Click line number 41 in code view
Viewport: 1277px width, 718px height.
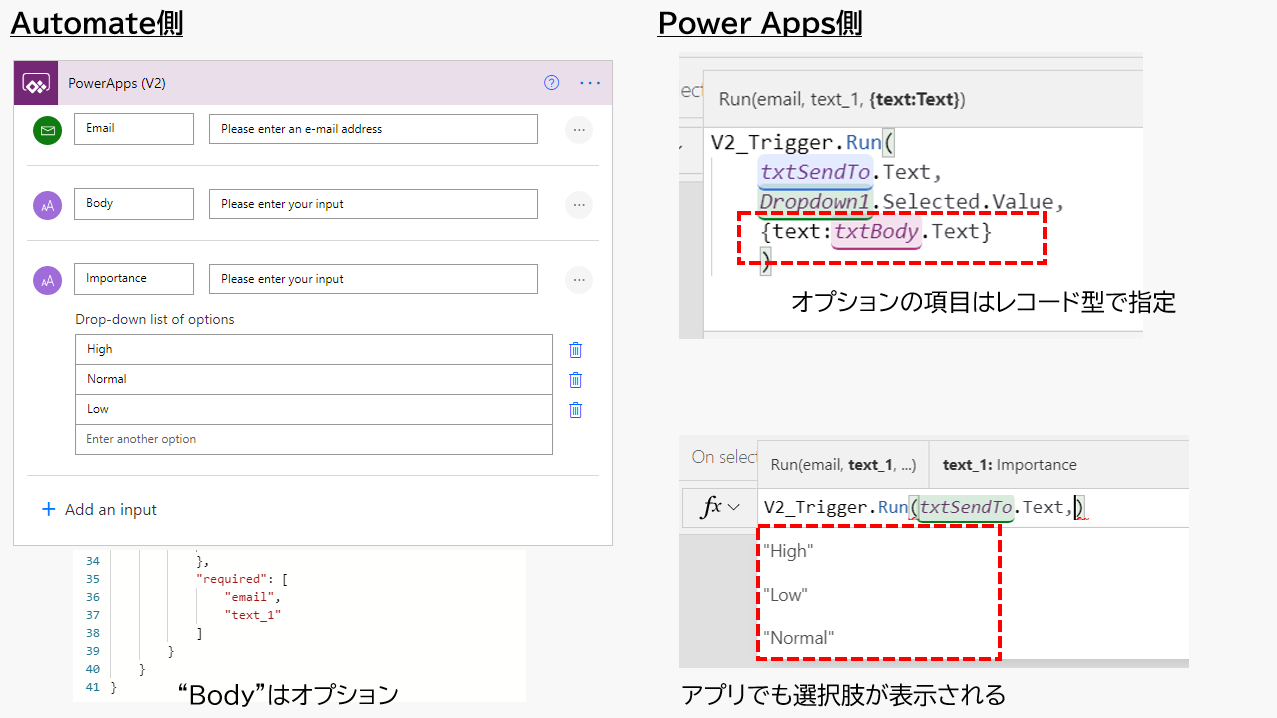(x=92, y=687)
